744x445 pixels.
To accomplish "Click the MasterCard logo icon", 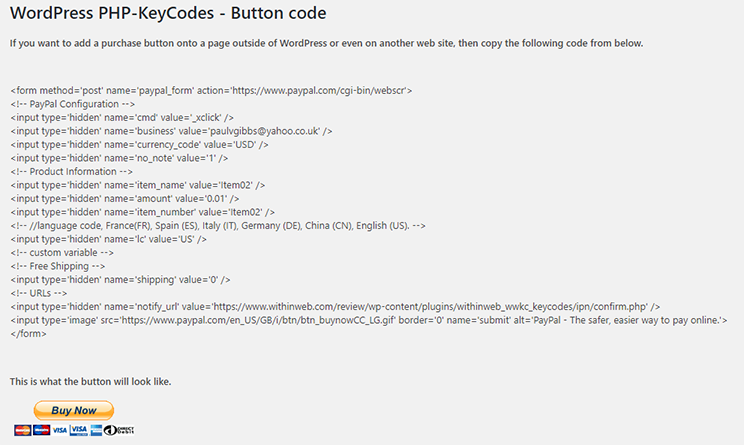I will click(22, 430).
